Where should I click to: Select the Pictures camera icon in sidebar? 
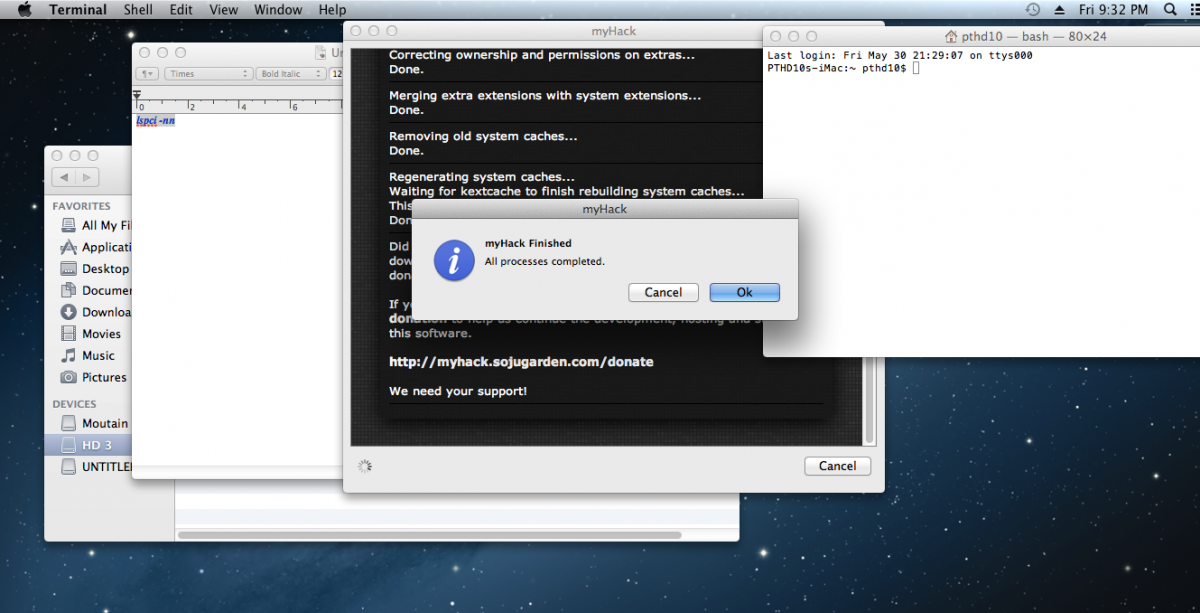(x=69, y=378)
